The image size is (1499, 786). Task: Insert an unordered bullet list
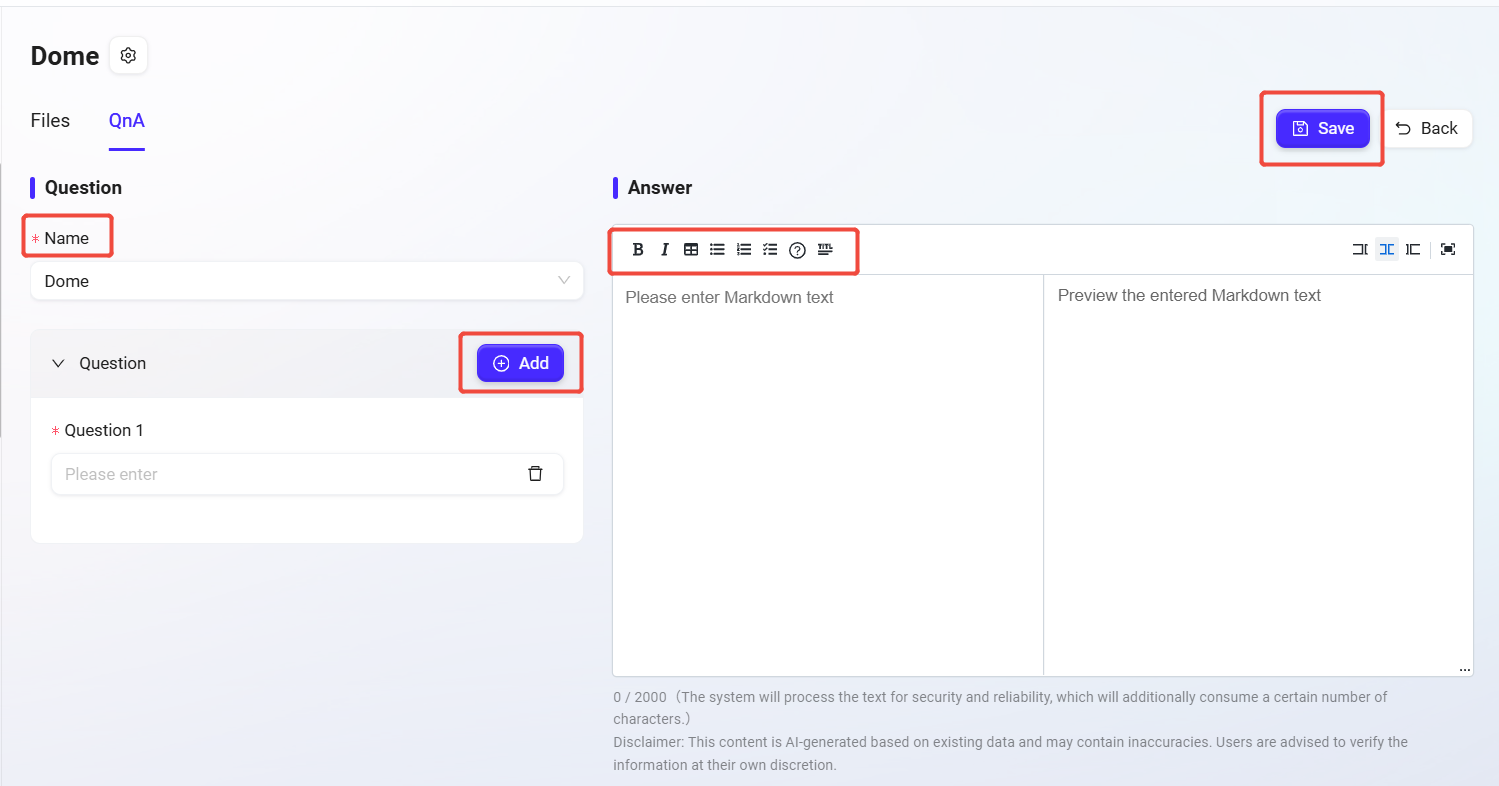click(717, 250)
